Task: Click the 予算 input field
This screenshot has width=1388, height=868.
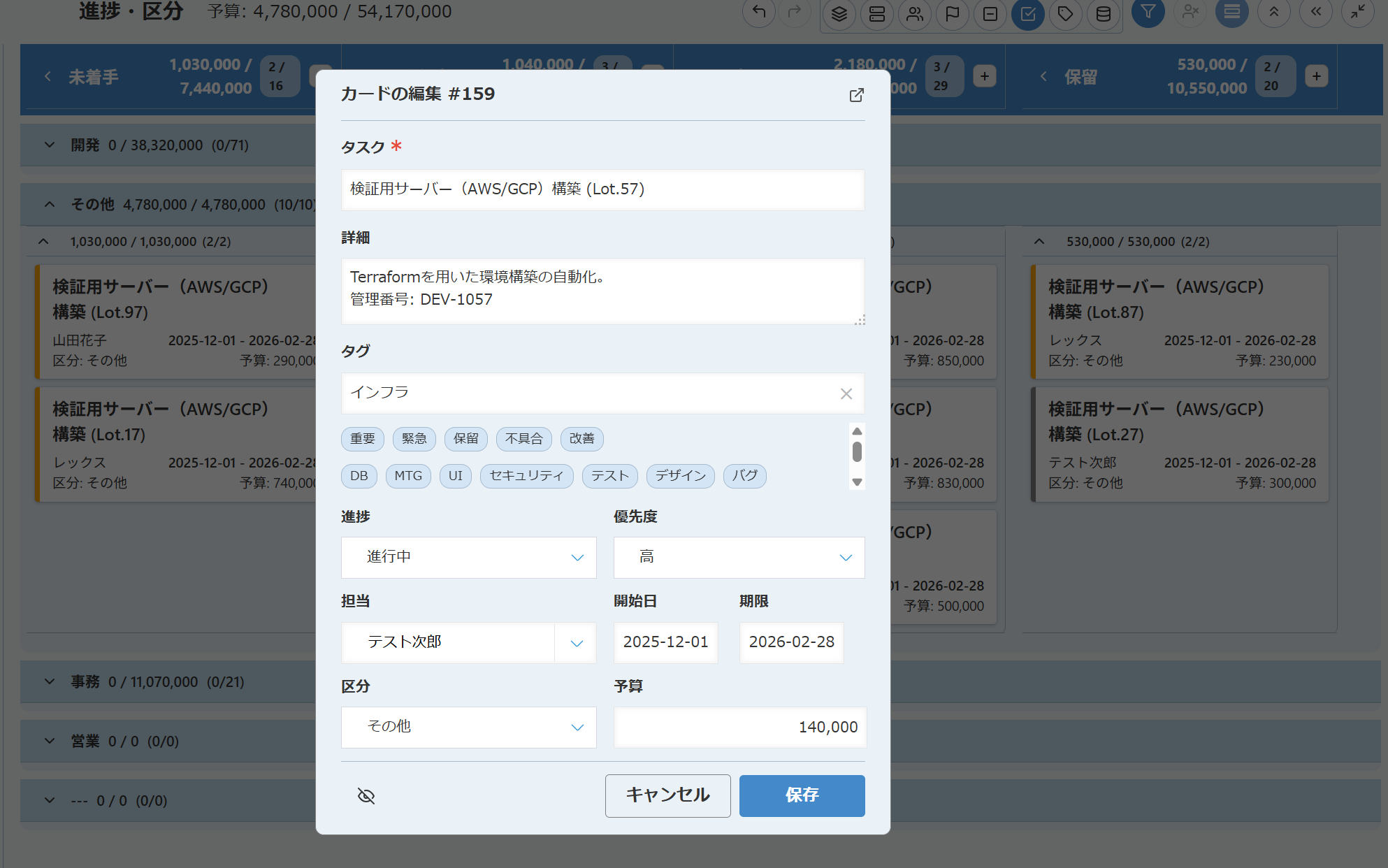Action: [739, 727]
